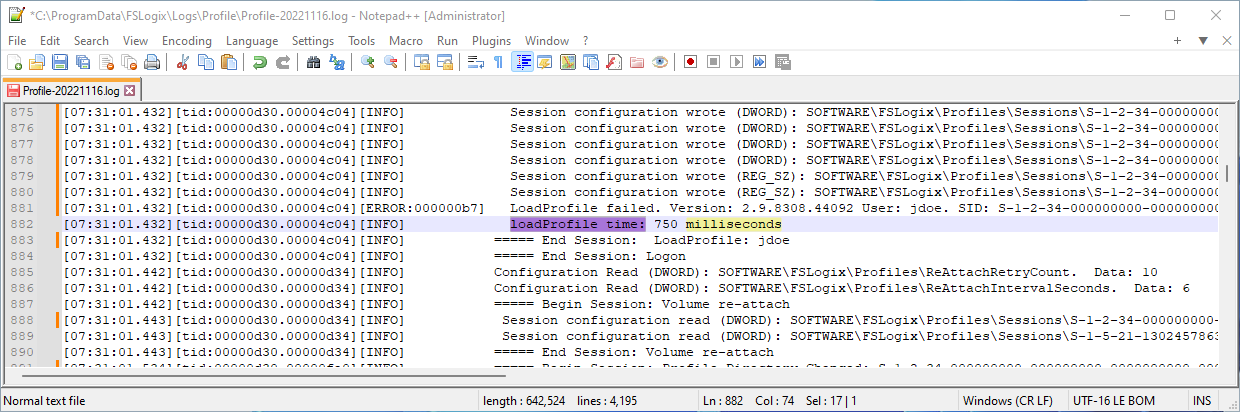The height and width of the screenshot is (412, 1240).
Task: Close the current document via toolbar icon
Action: coord(106,62)
